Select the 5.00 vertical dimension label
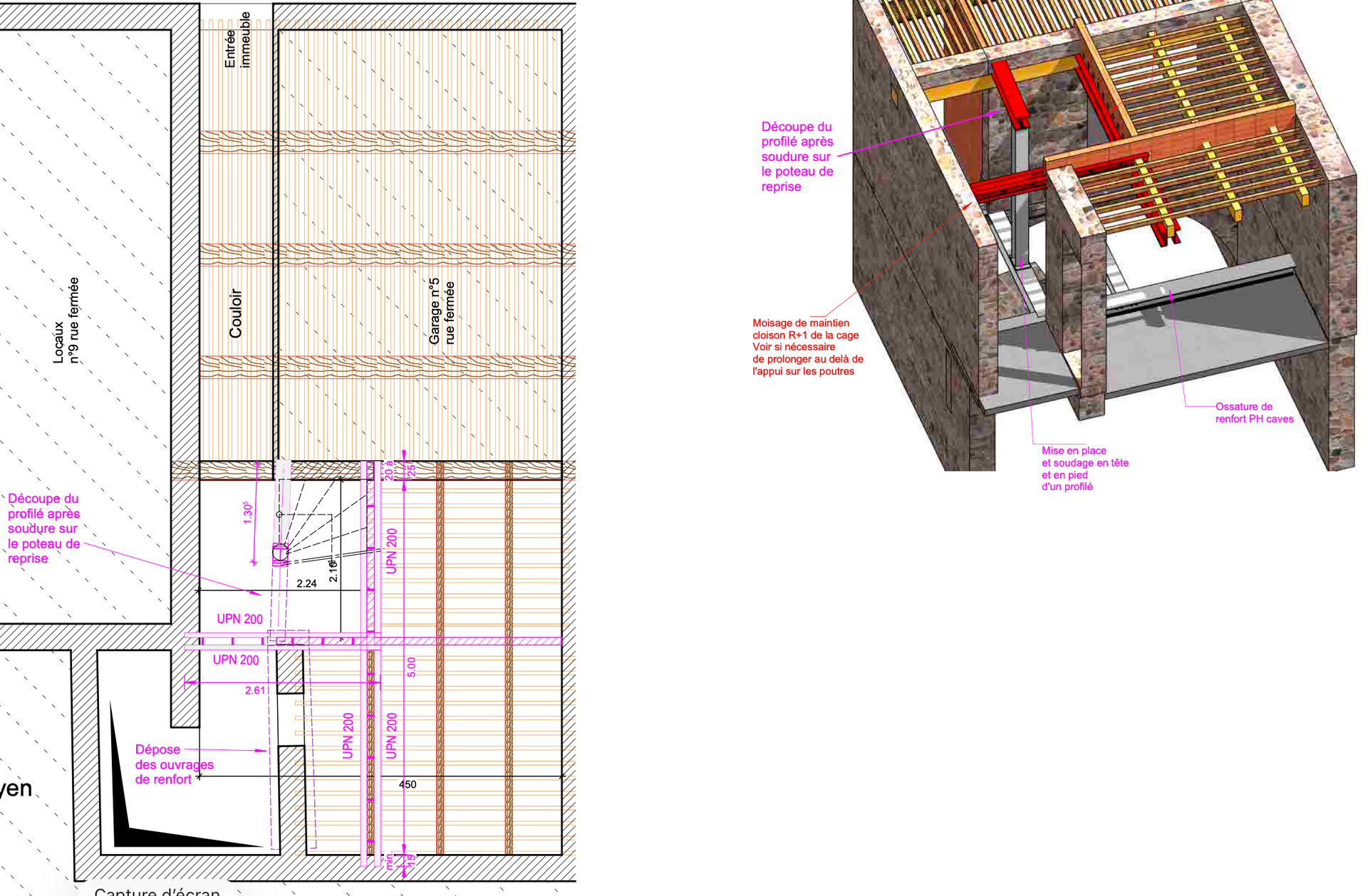This screenshot has width=1368, height=896. click(x=411, y=667)
